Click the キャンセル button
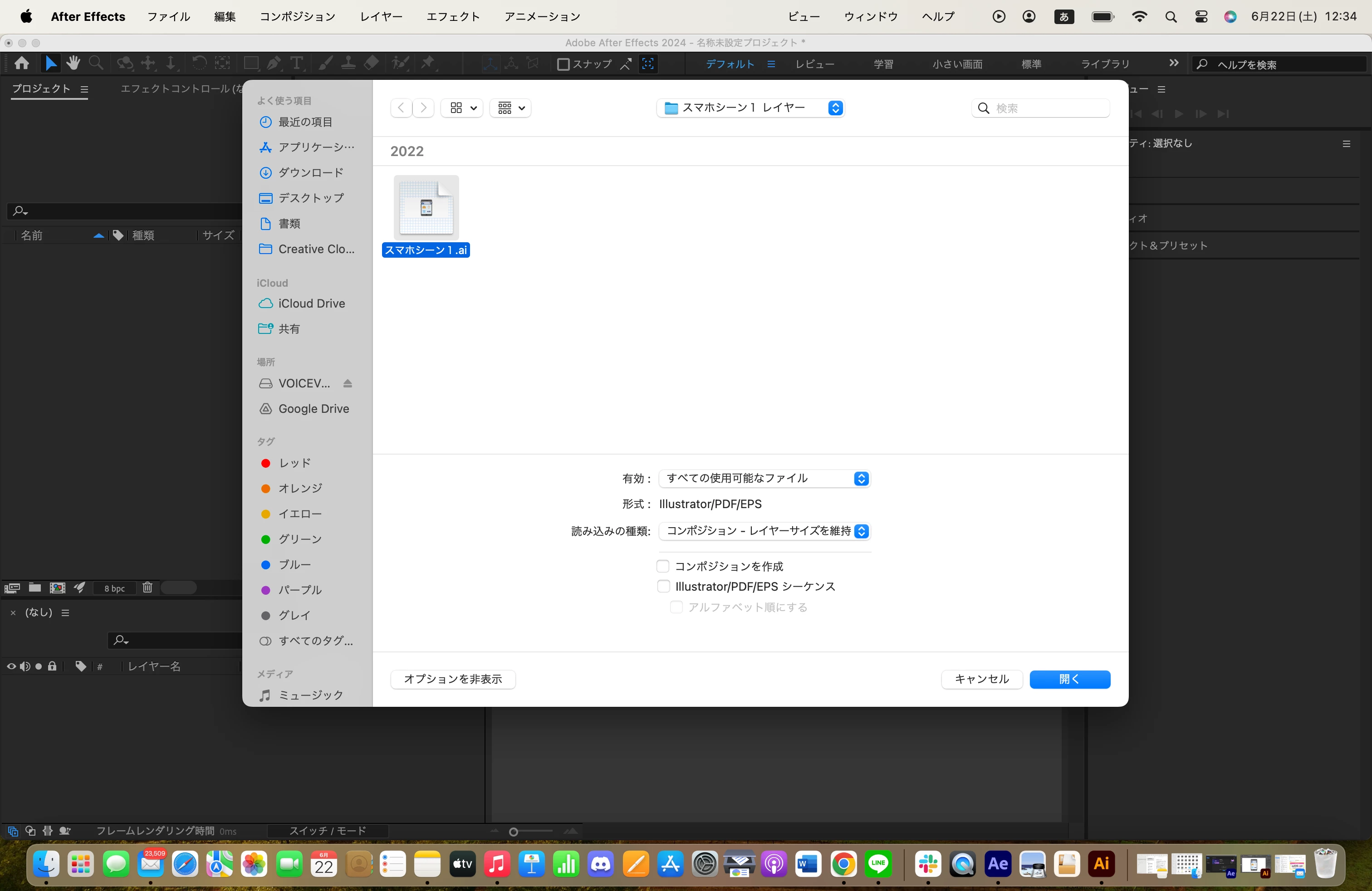 [x=981, y=679]
